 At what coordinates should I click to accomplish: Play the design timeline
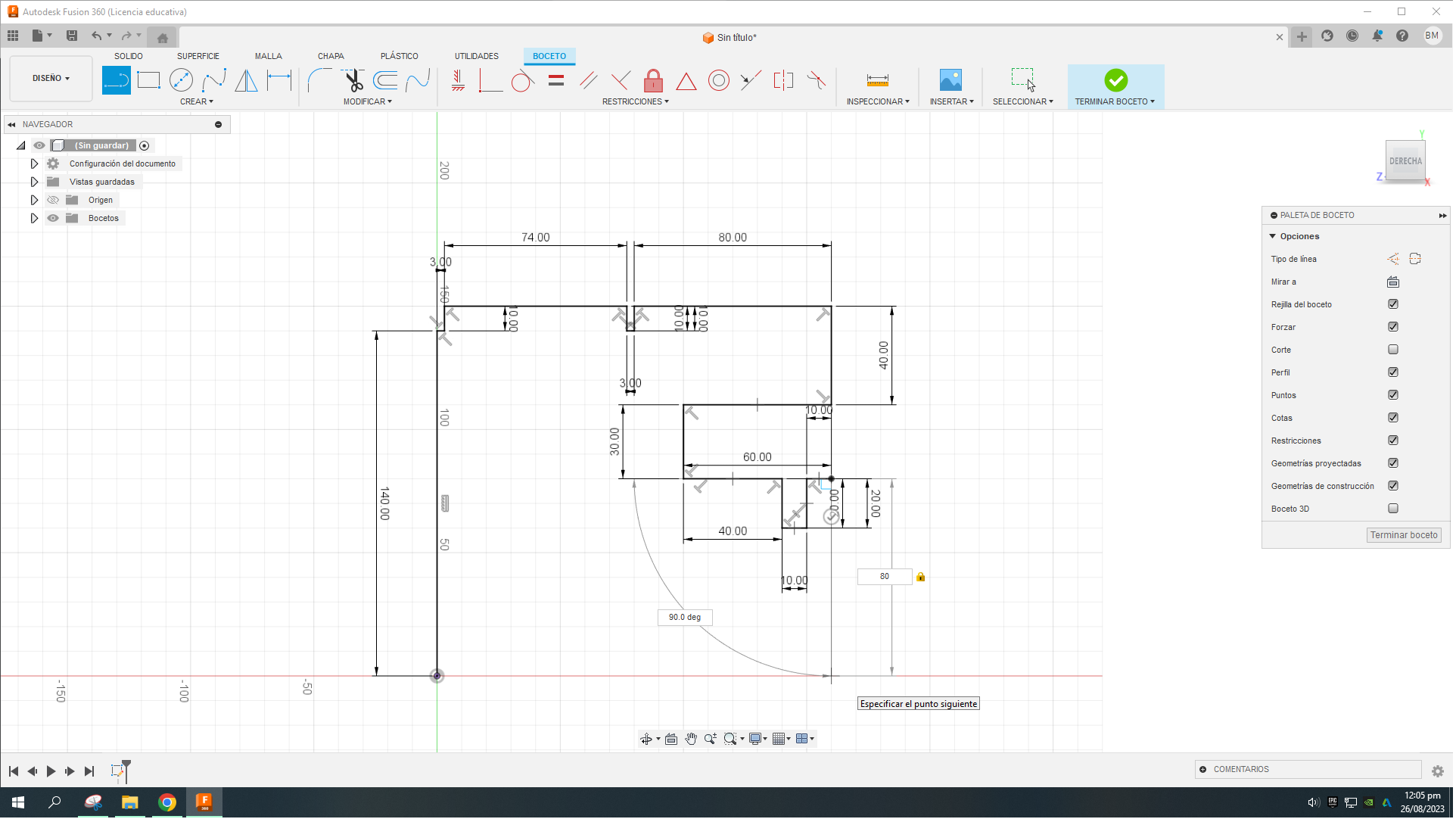(x=51, y=772)
